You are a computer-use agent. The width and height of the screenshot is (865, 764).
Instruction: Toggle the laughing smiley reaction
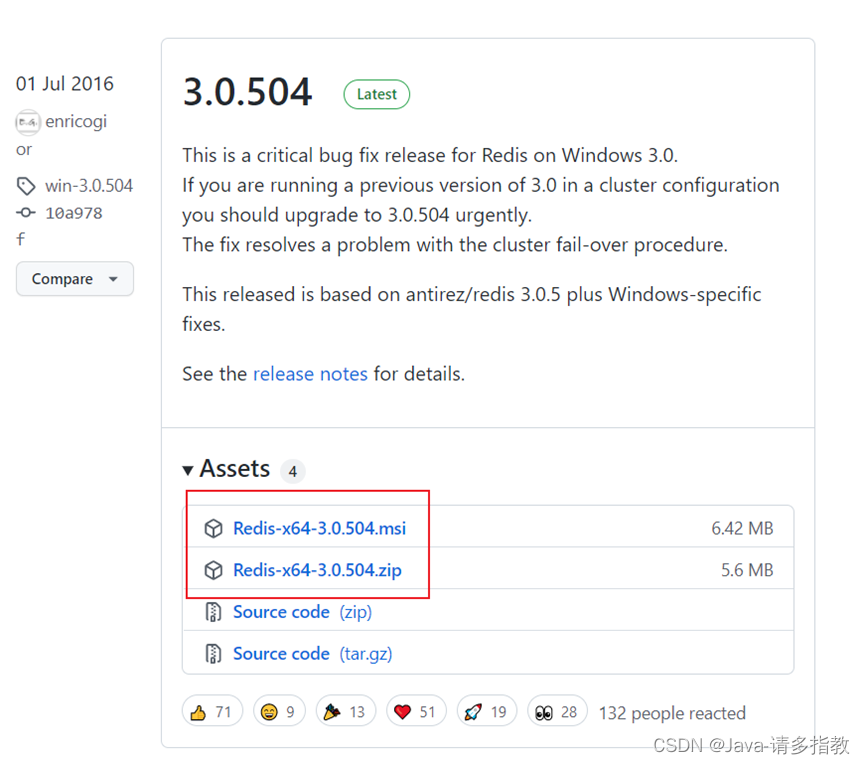tap(279, 712)
